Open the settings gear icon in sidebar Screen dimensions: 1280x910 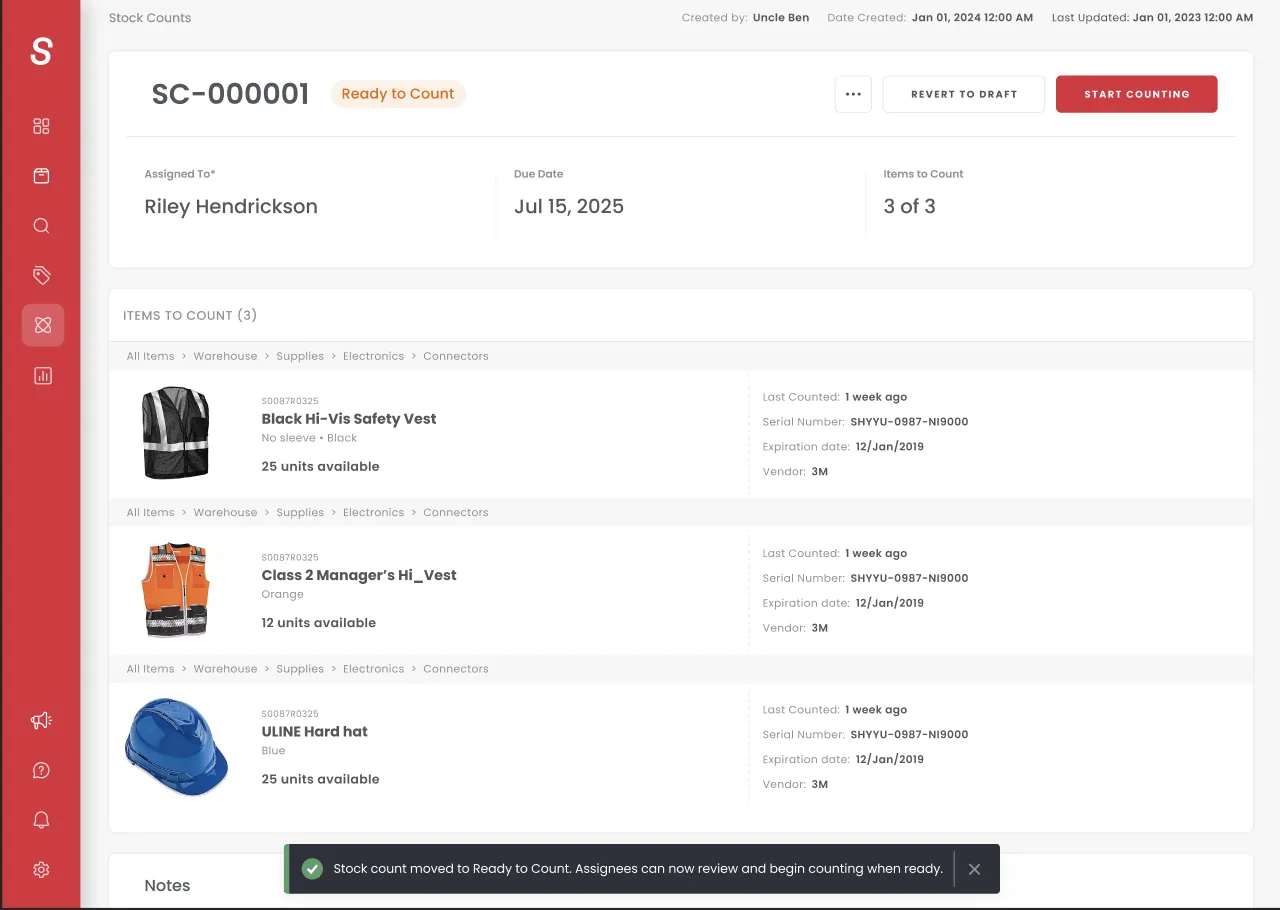[x=41, y=870]
